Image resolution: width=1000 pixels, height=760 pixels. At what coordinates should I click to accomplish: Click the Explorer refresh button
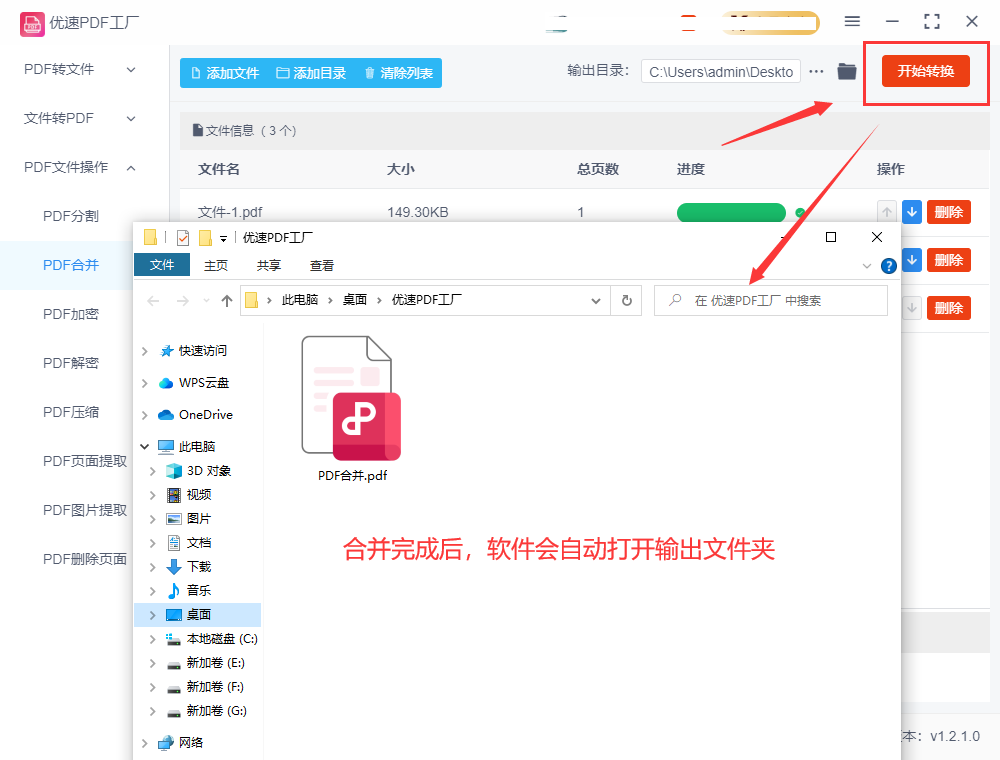[626, 300]
